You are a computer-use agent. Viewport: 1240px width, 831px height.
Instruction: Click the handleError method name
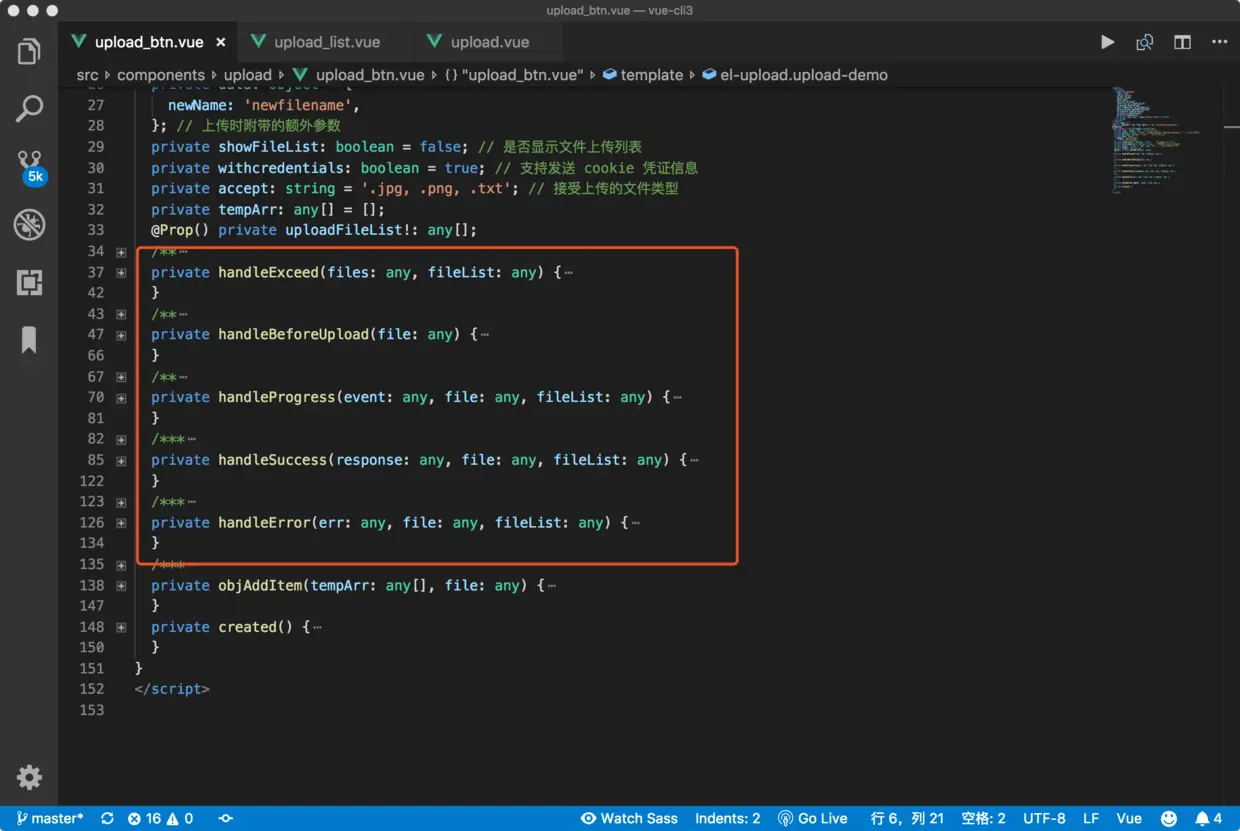[264, 523]
